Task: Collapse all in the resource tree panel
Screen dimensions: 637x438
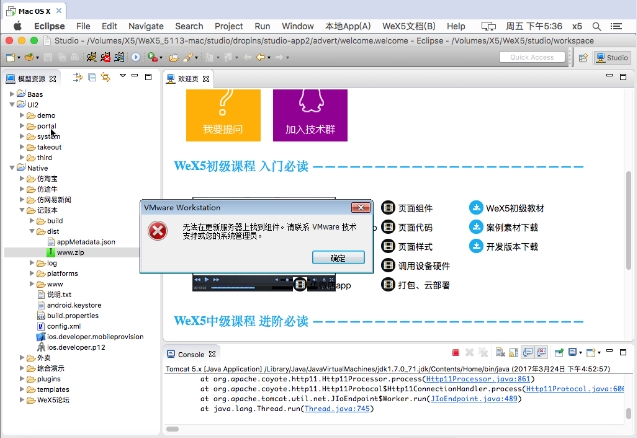Action: [92, 77]
